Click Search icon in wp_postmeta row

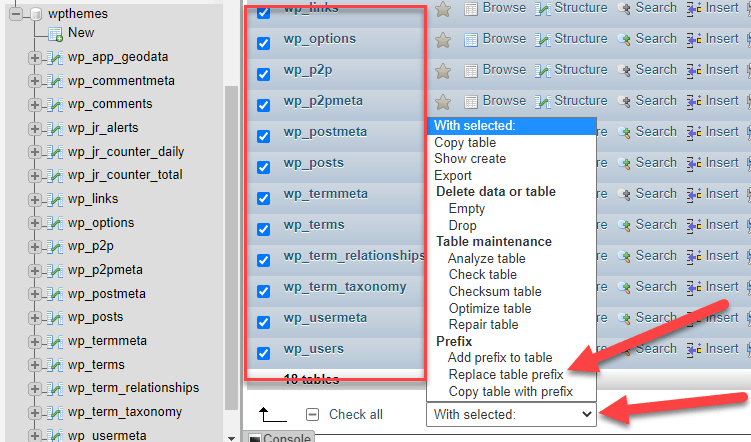pyautogui.click(x=624, y=133)
